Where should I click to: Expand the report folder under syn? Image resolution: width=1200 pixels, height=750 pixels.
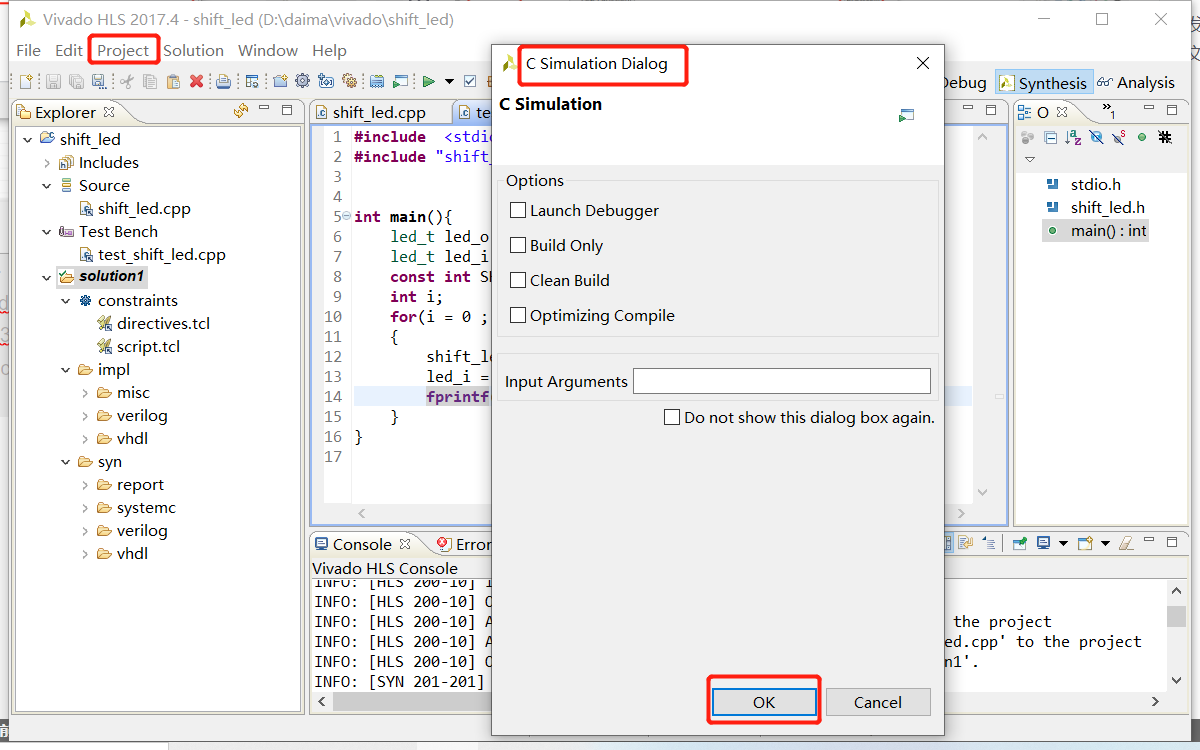[x=85, y=484]
